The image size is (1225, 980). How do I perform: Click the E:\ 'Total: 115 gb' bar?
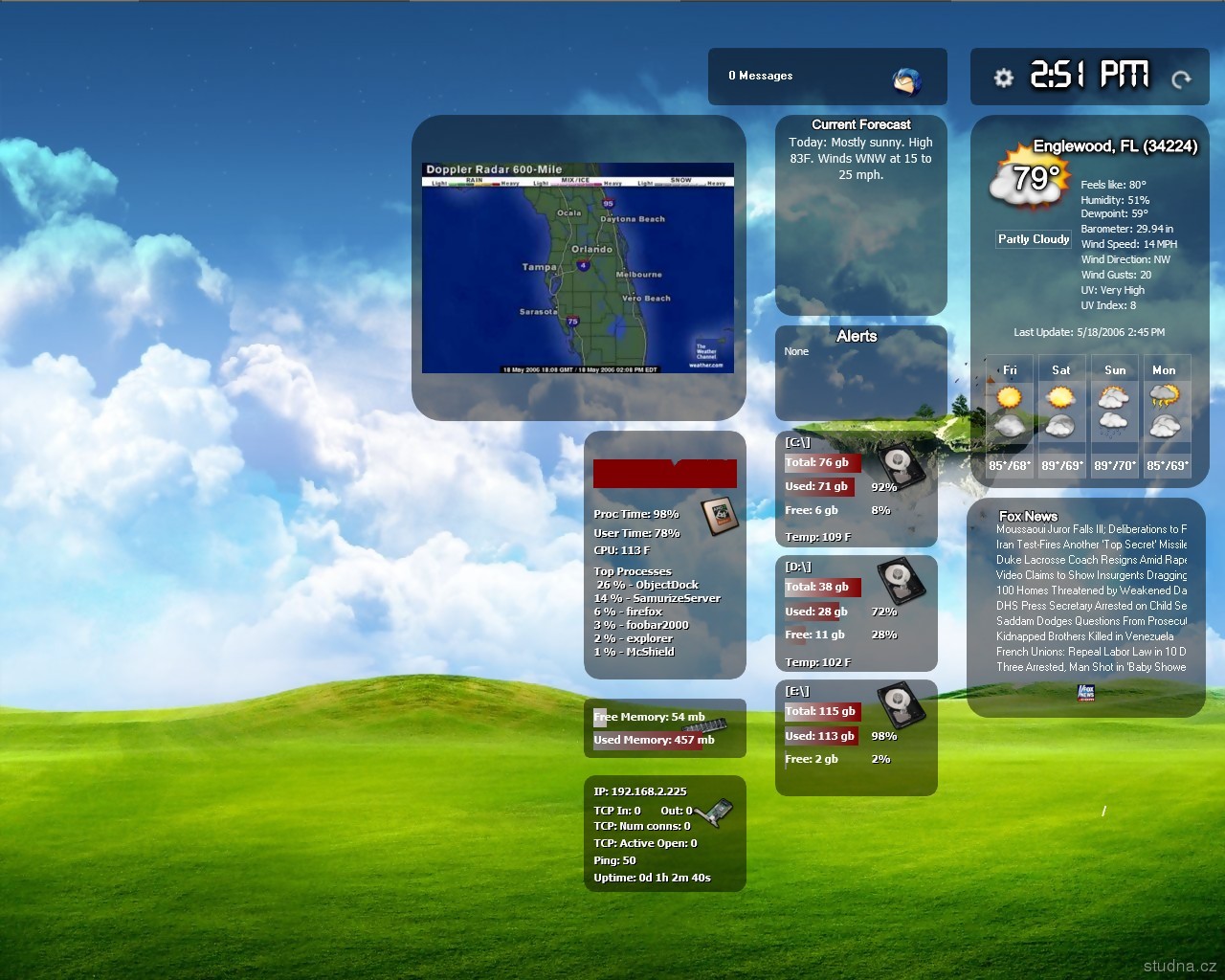823,711
